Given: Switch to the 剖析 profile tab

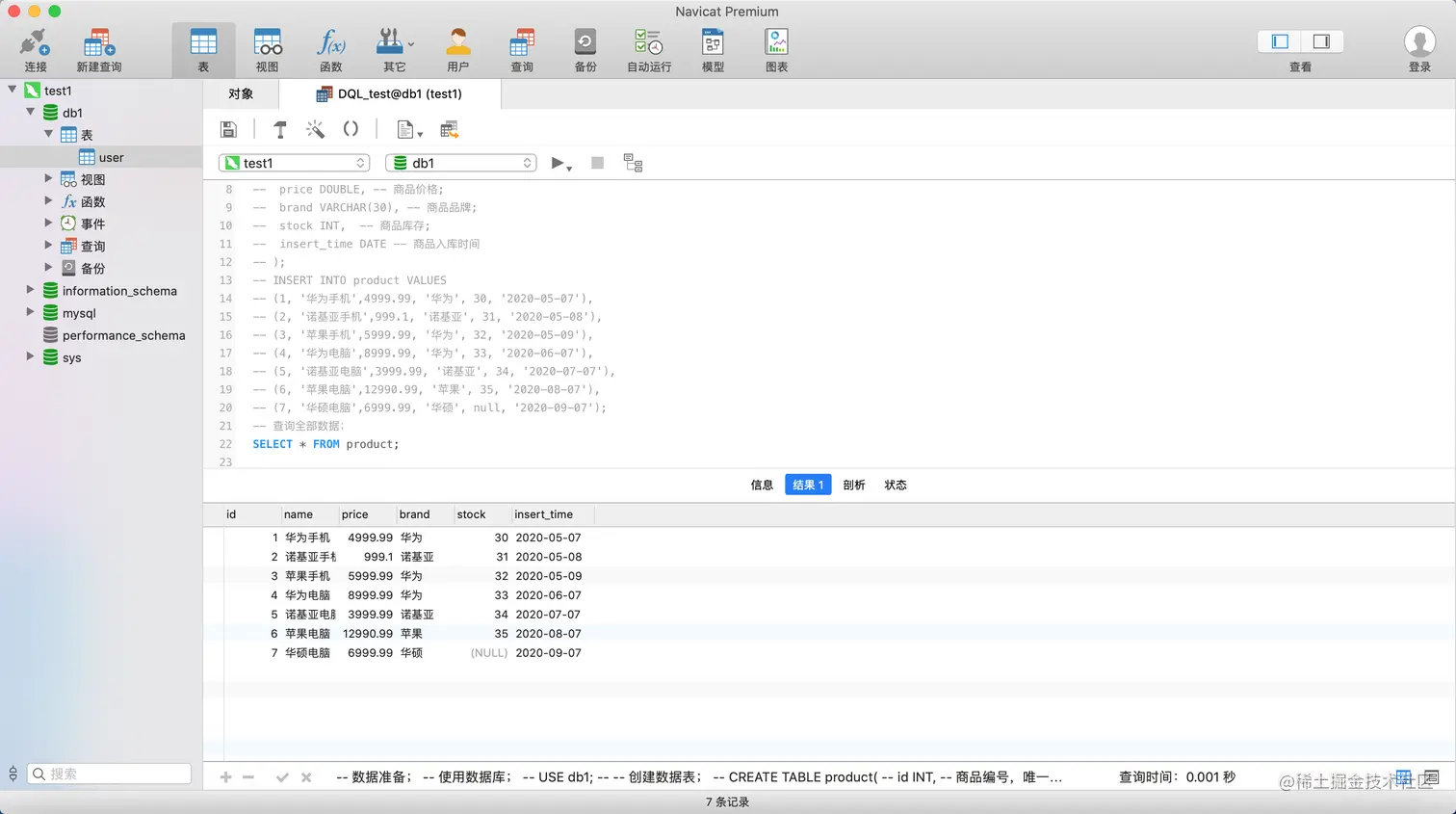Looking at the screenshot, I should click(854, 485).
